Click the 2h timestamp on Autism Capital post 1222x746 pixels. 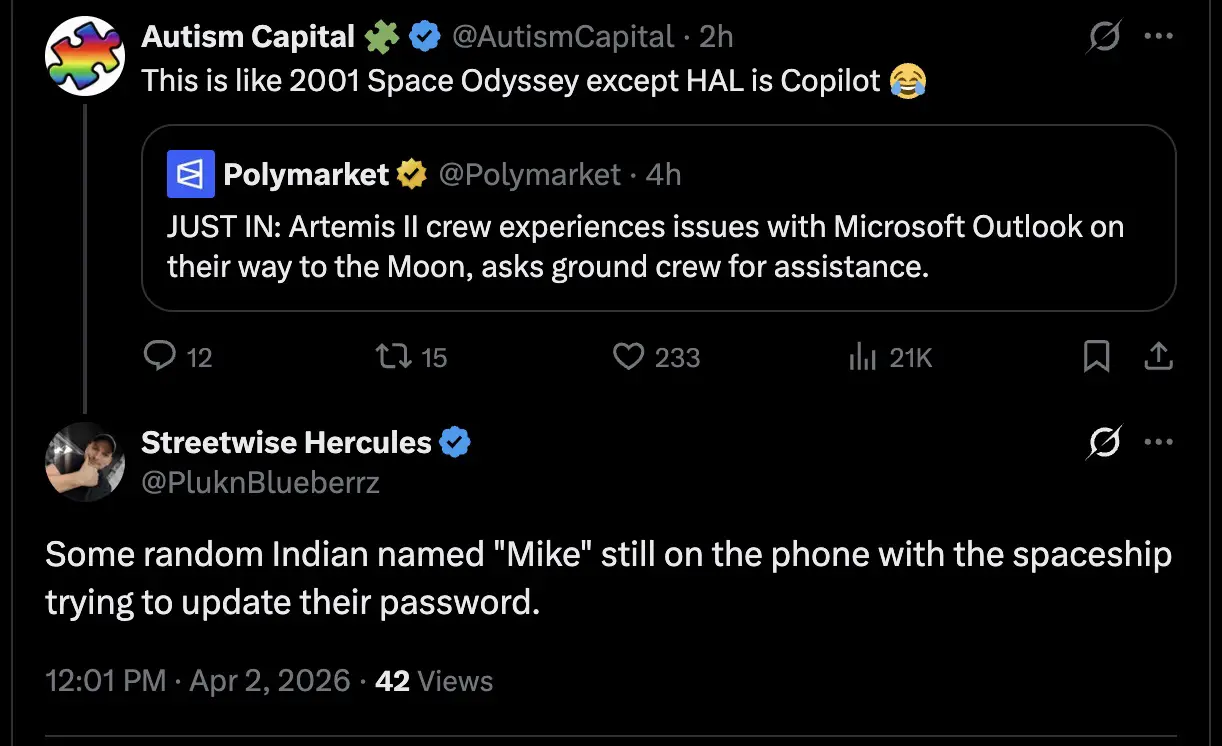coord(716,37)
